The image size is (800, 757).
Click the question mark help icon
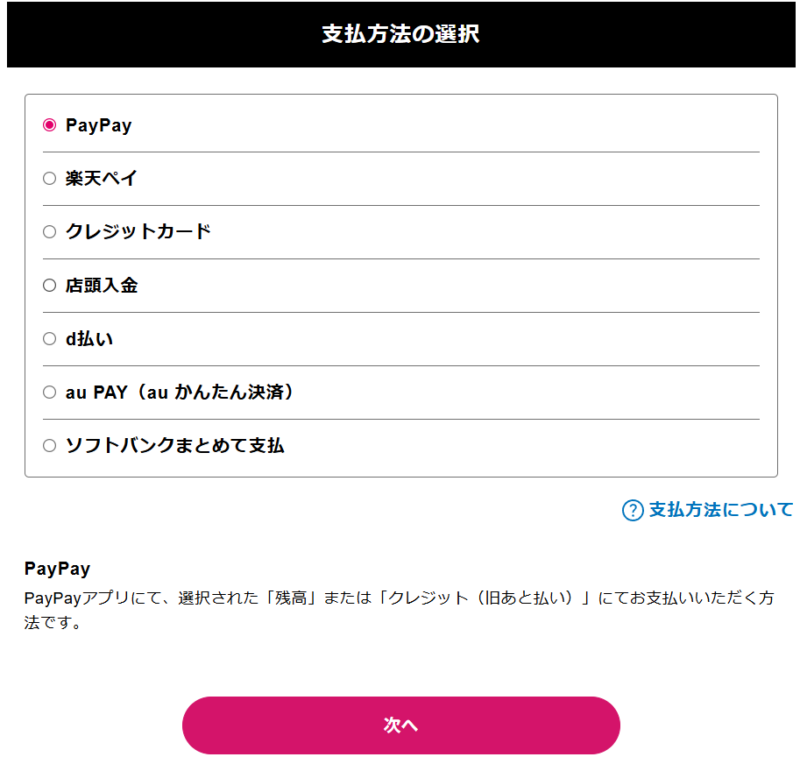[x=632, y=511]
